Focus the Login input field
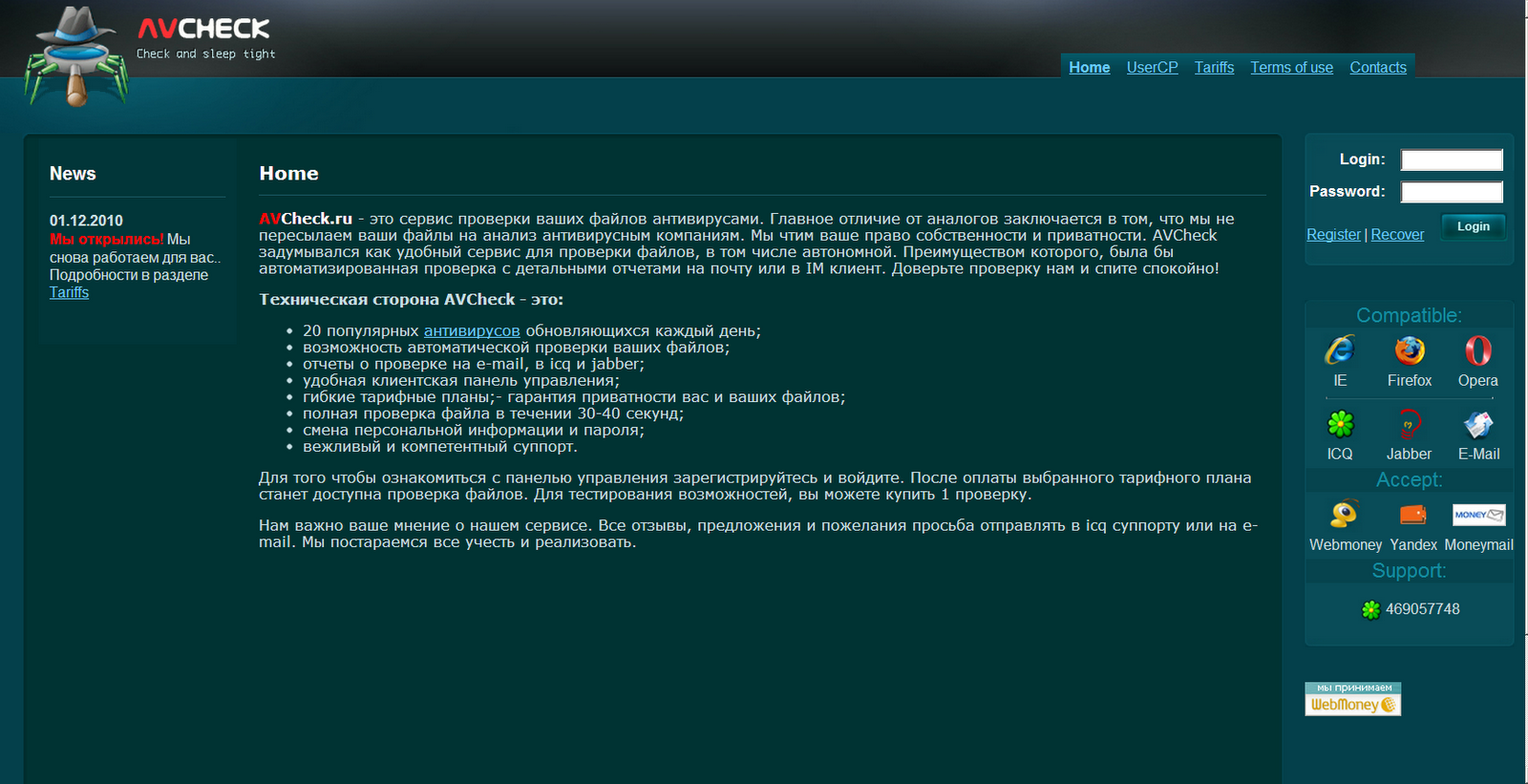The width and height of the screenshot is (1528, 784). 1452,160
